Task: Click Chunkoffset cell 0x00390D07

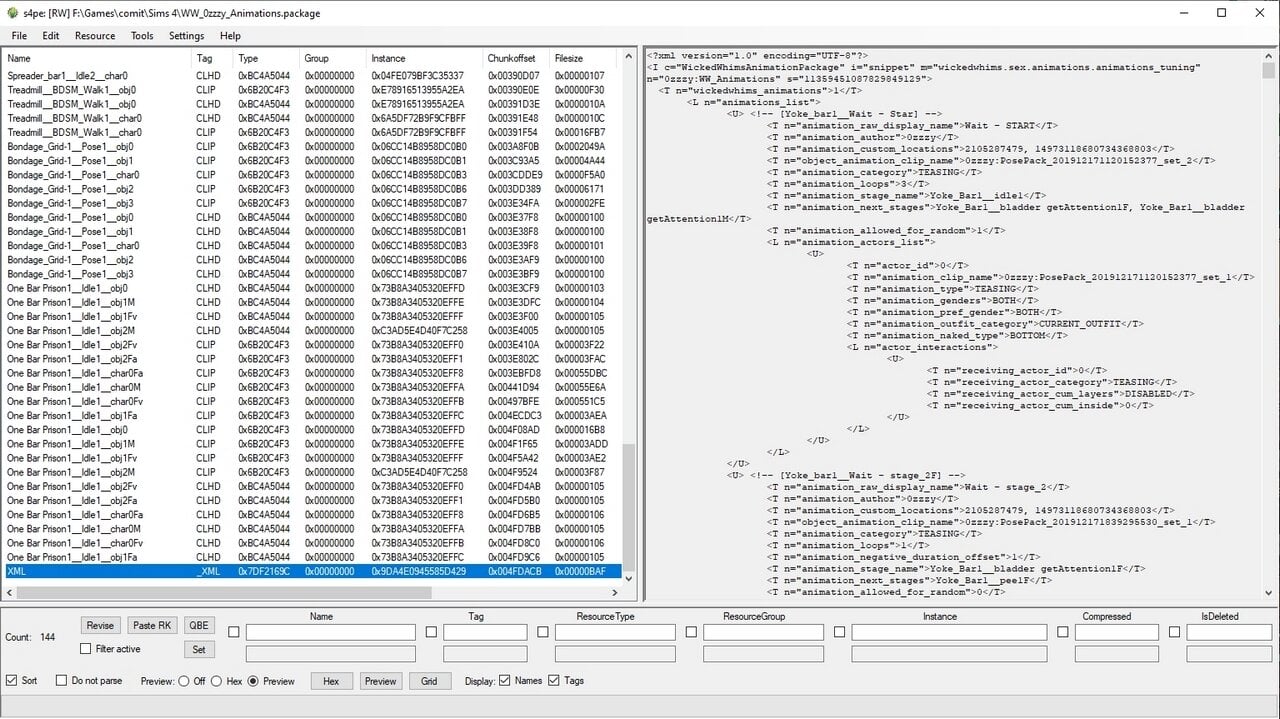Action: click(x=514, y=75)
